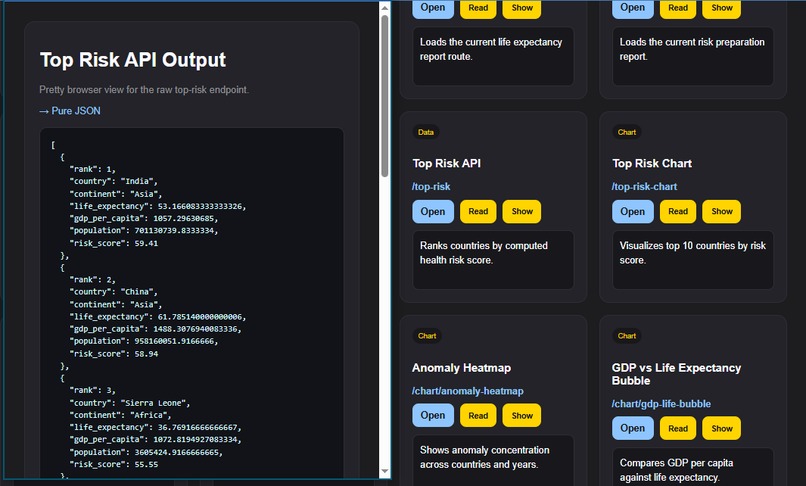
Task: Click Show on the Top Risk Chart card
Action: point(722,211)
